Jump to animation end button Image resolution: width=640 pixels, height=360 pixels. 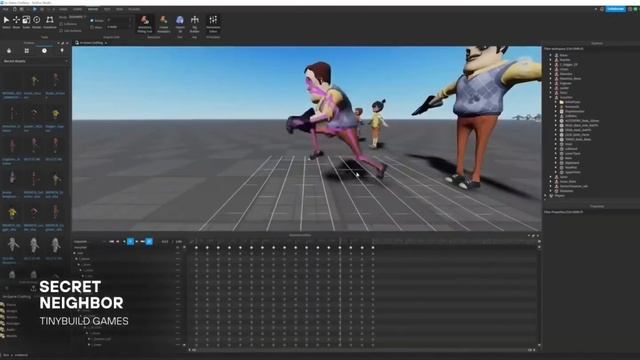click(x=142, y=242)
